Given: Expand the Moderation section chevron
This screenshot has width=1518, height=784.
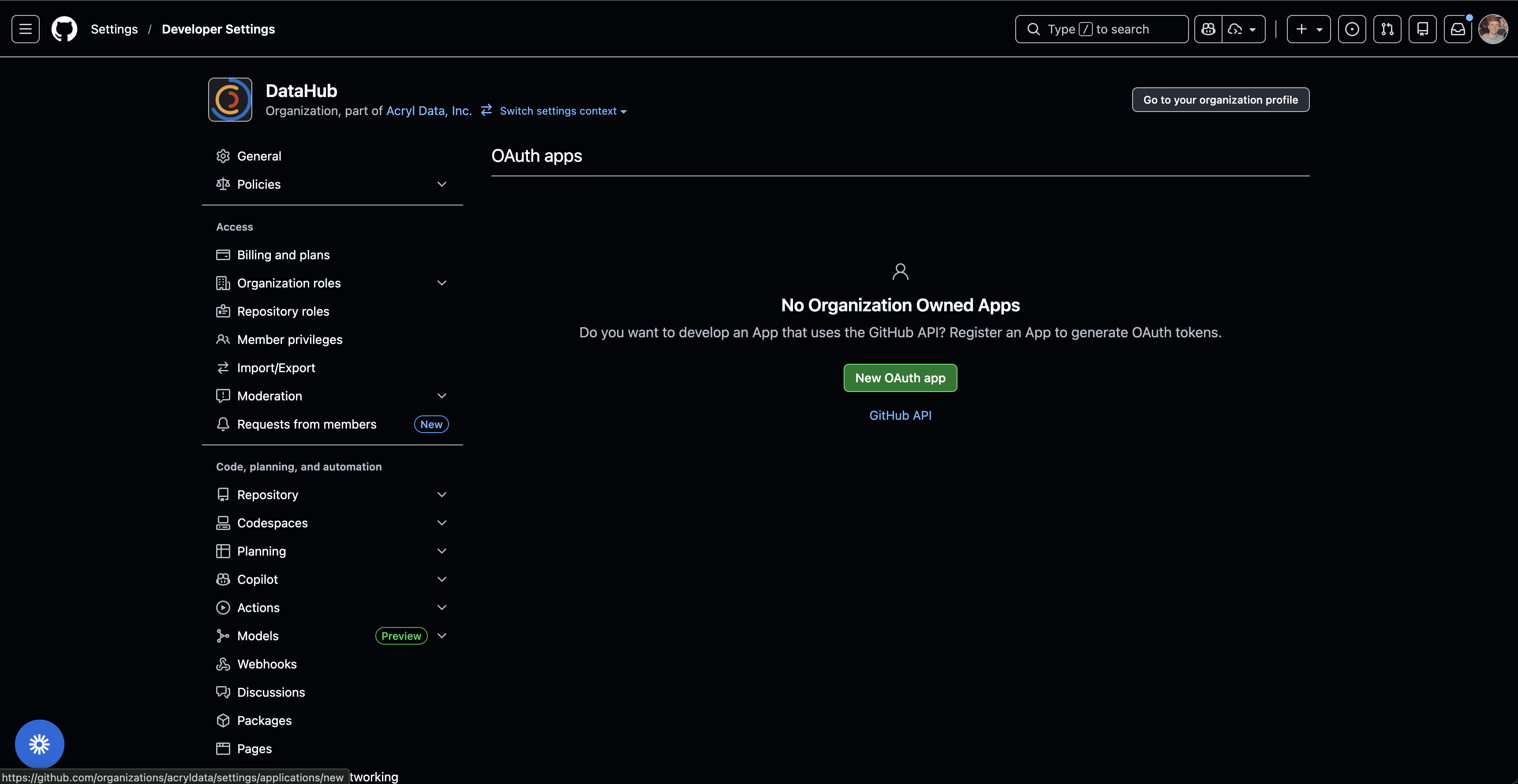Looking at the screenshot, I should click(x=441, y=396).
